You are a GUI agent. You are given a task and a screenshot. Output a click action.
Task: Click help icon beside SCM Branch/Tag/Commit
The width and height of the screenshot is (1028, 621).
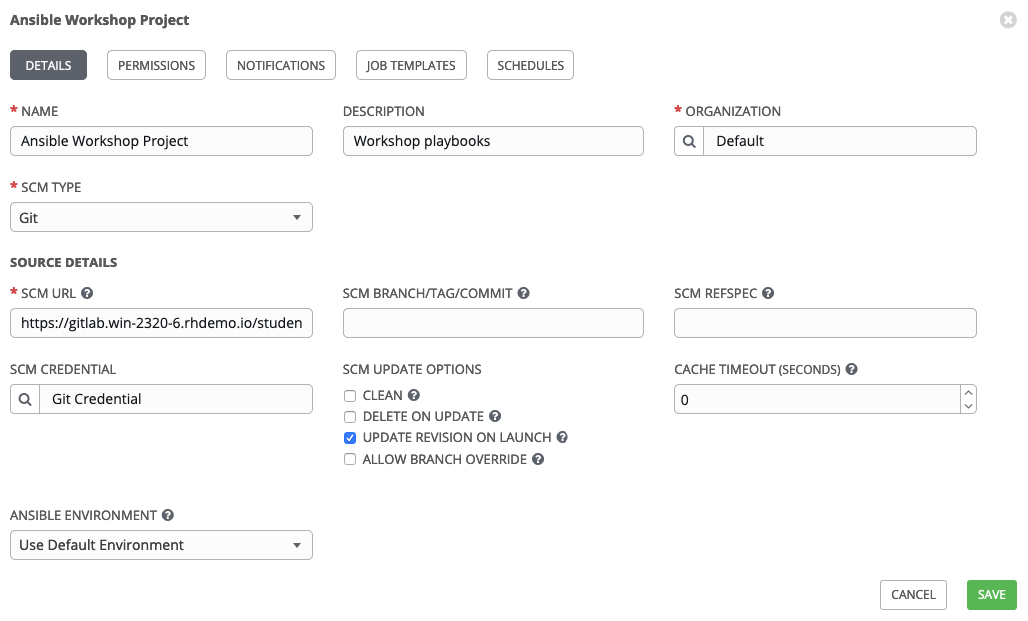(x=524, y=294)
